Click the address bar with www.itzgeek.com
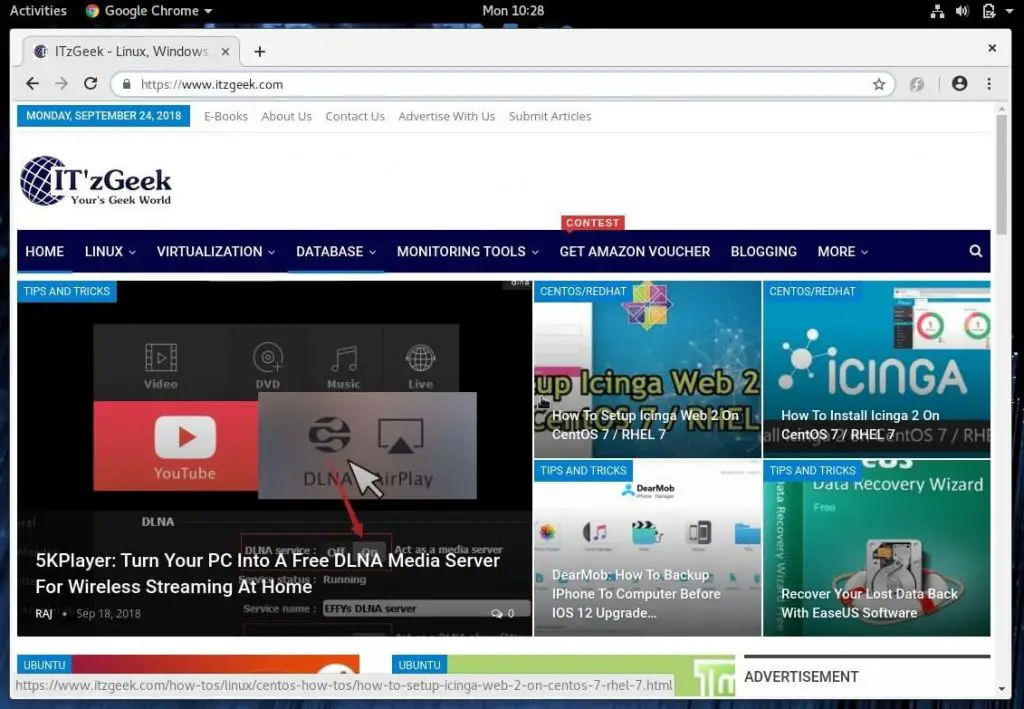 tap(503, 84)
